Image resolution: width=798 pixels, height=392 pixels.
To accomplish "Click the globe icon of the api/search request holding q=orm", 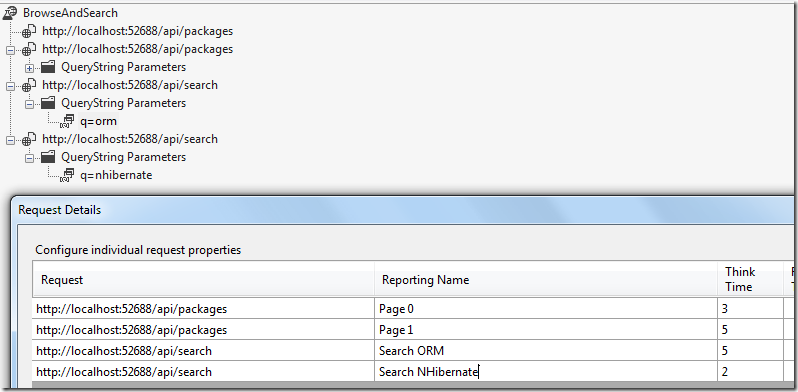I will pos(29,85).
